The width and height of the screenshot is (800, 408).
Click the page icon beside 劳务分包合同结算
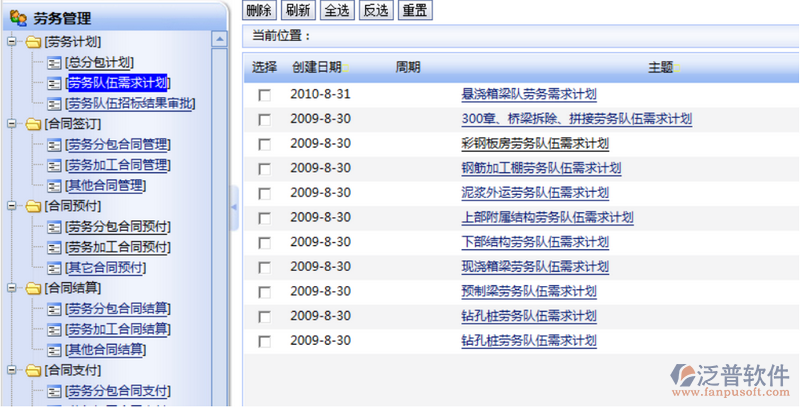click(x=54, y=310)
